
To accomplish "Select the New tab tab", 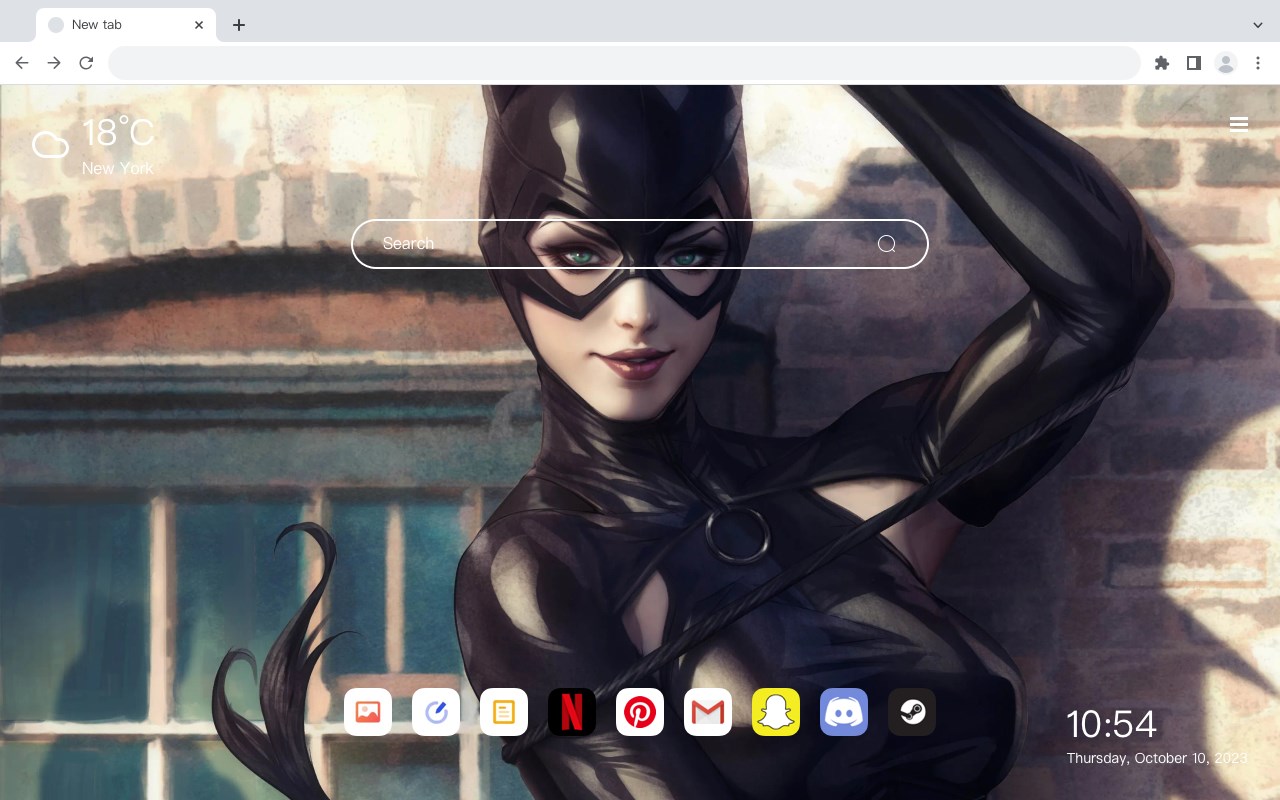I will coord(126,25).
